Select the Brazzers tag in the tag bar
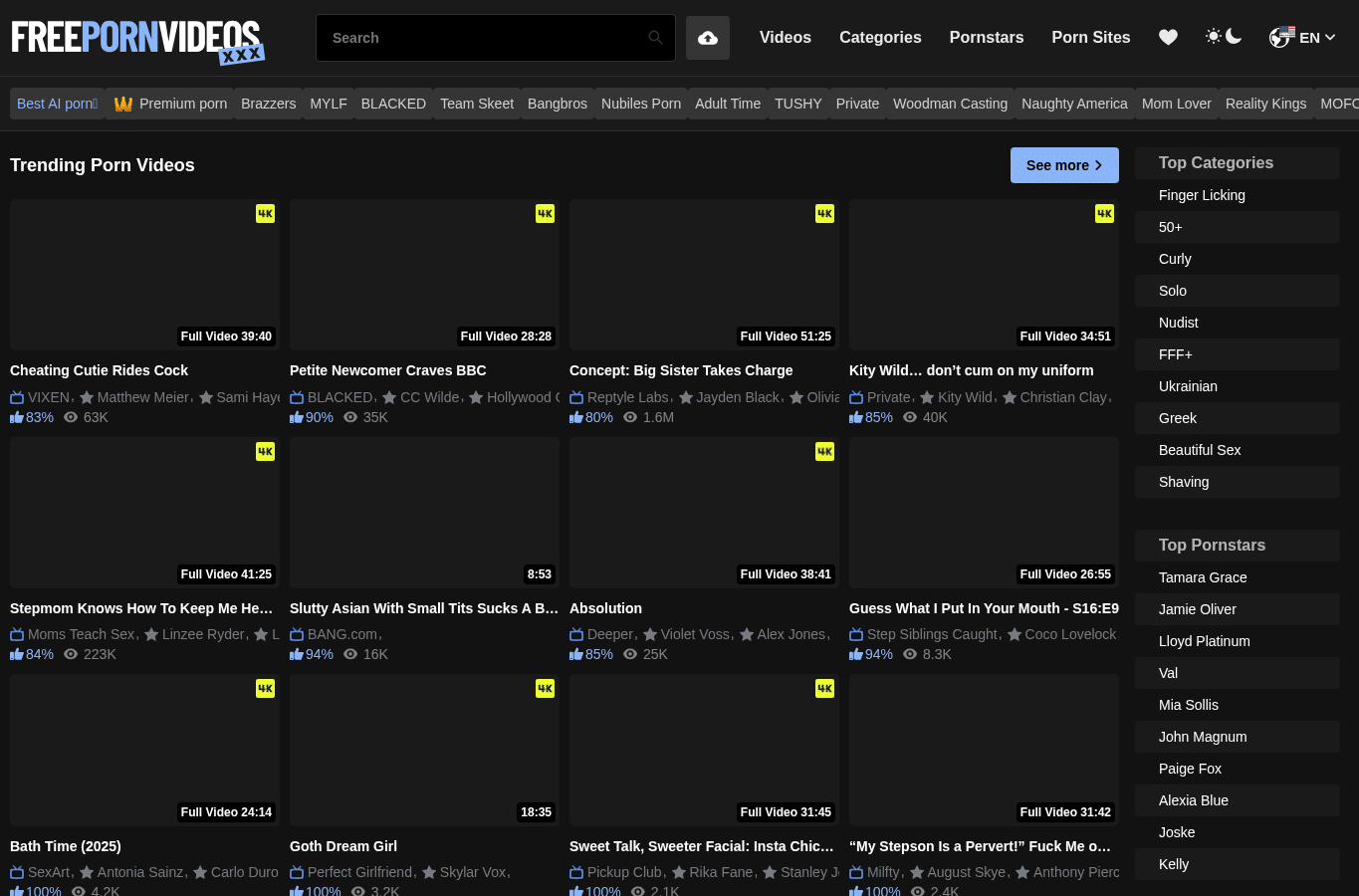Image resolution: width=1359 pixels, height=896 pixels. click(x=269, y=104)
